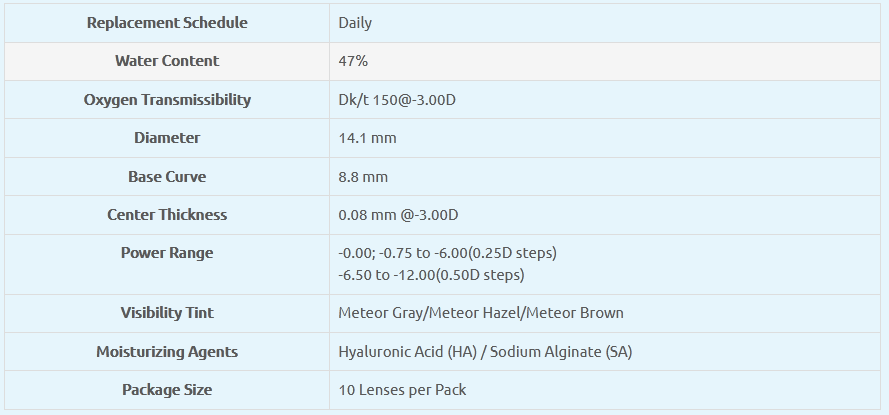Click the Moisturizing Agents label
889x415 pixels.
(x=167, y=352)
